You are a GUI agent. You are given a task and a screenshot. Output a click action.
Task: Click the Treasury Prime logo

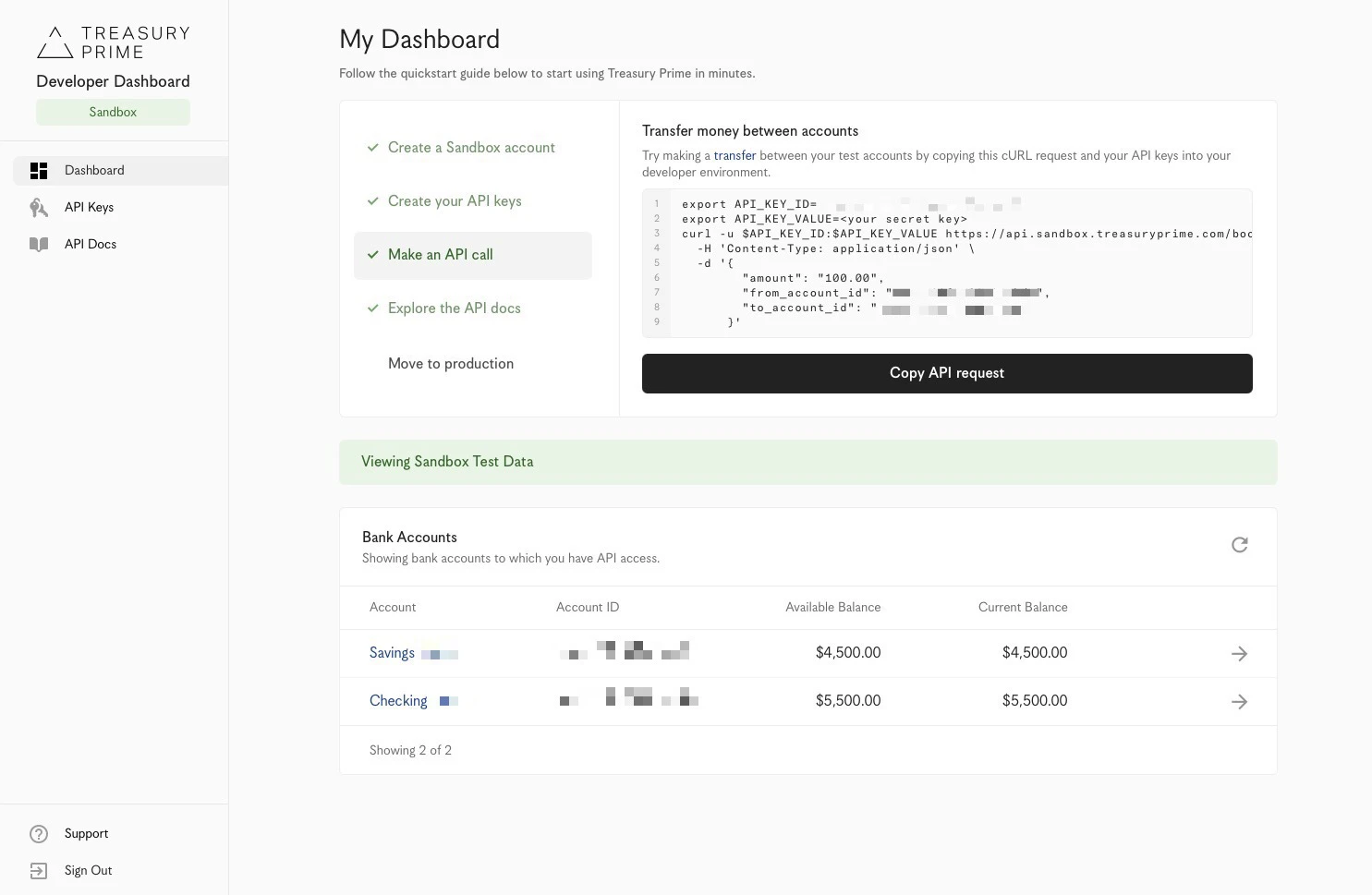click(x=113, y=41)
